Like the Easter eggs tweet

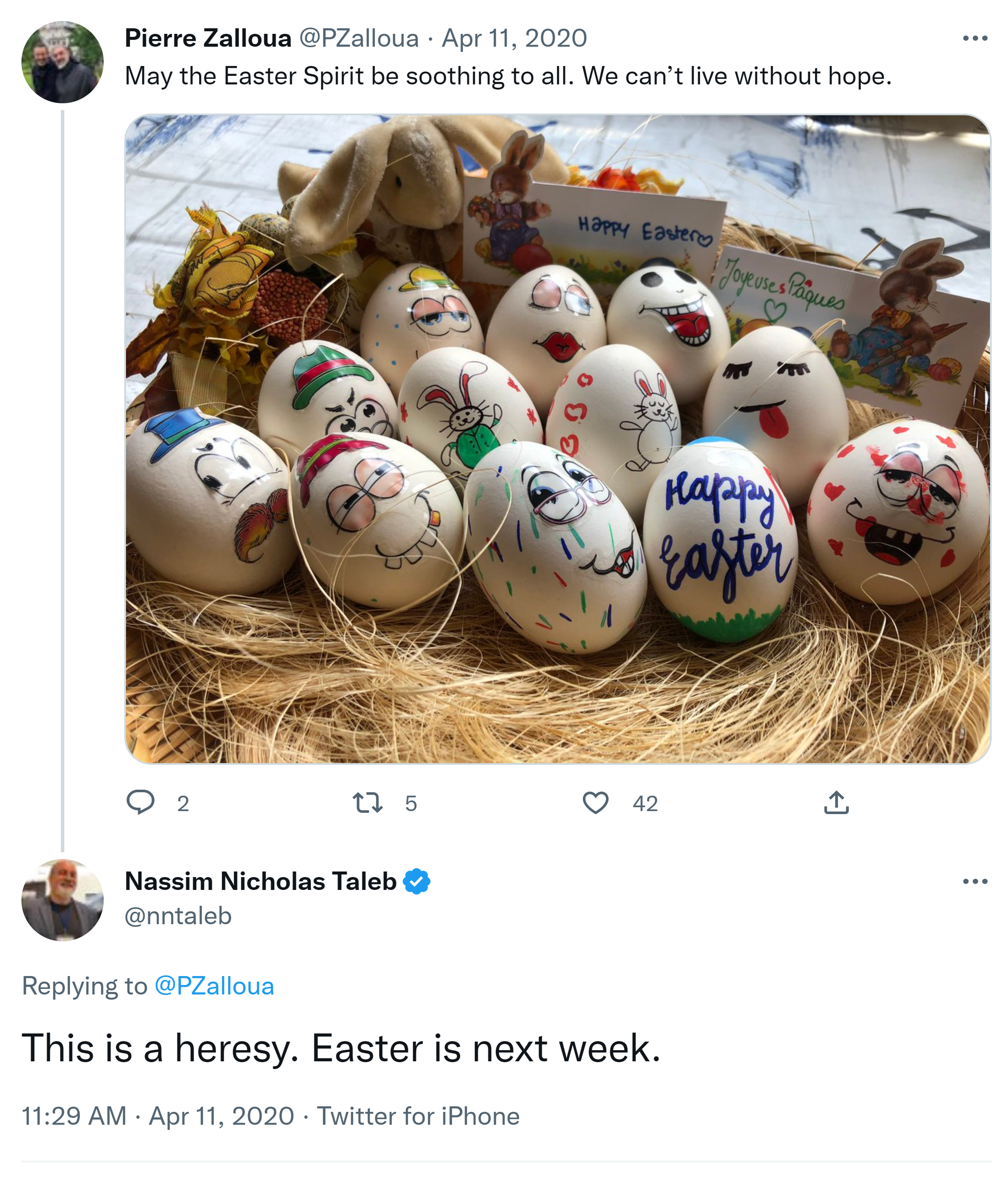595,803
